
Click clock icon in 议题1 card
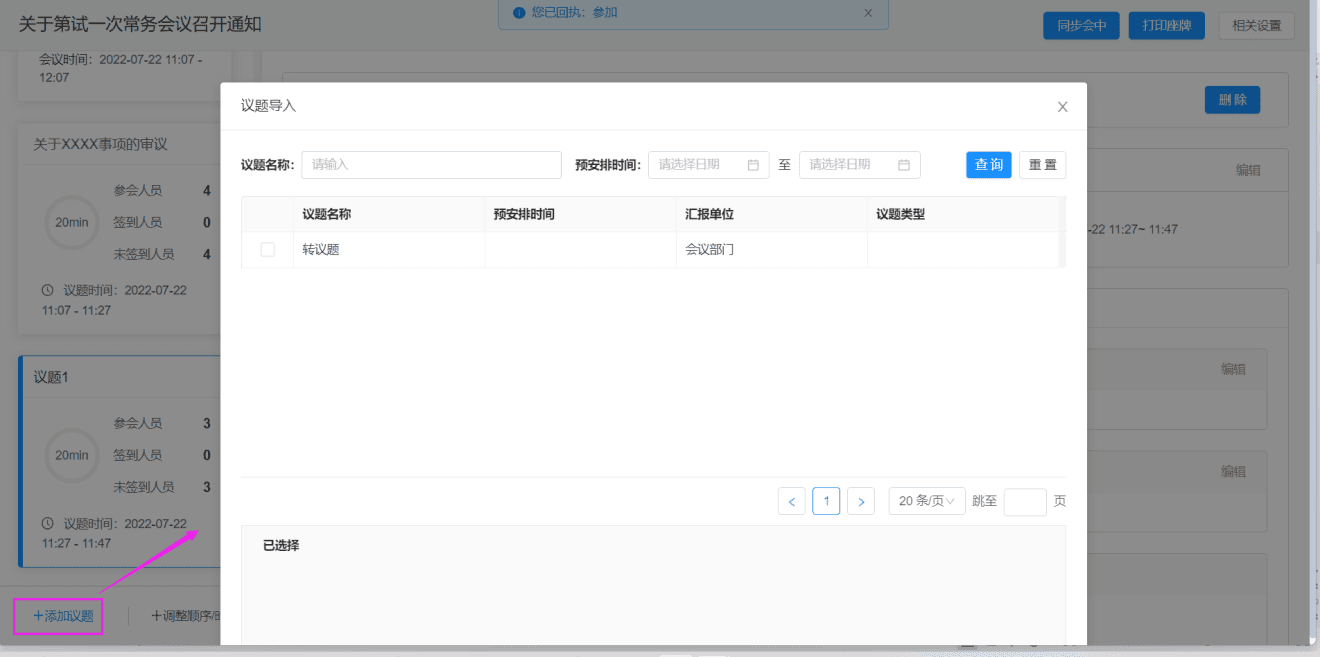point(48,523)
